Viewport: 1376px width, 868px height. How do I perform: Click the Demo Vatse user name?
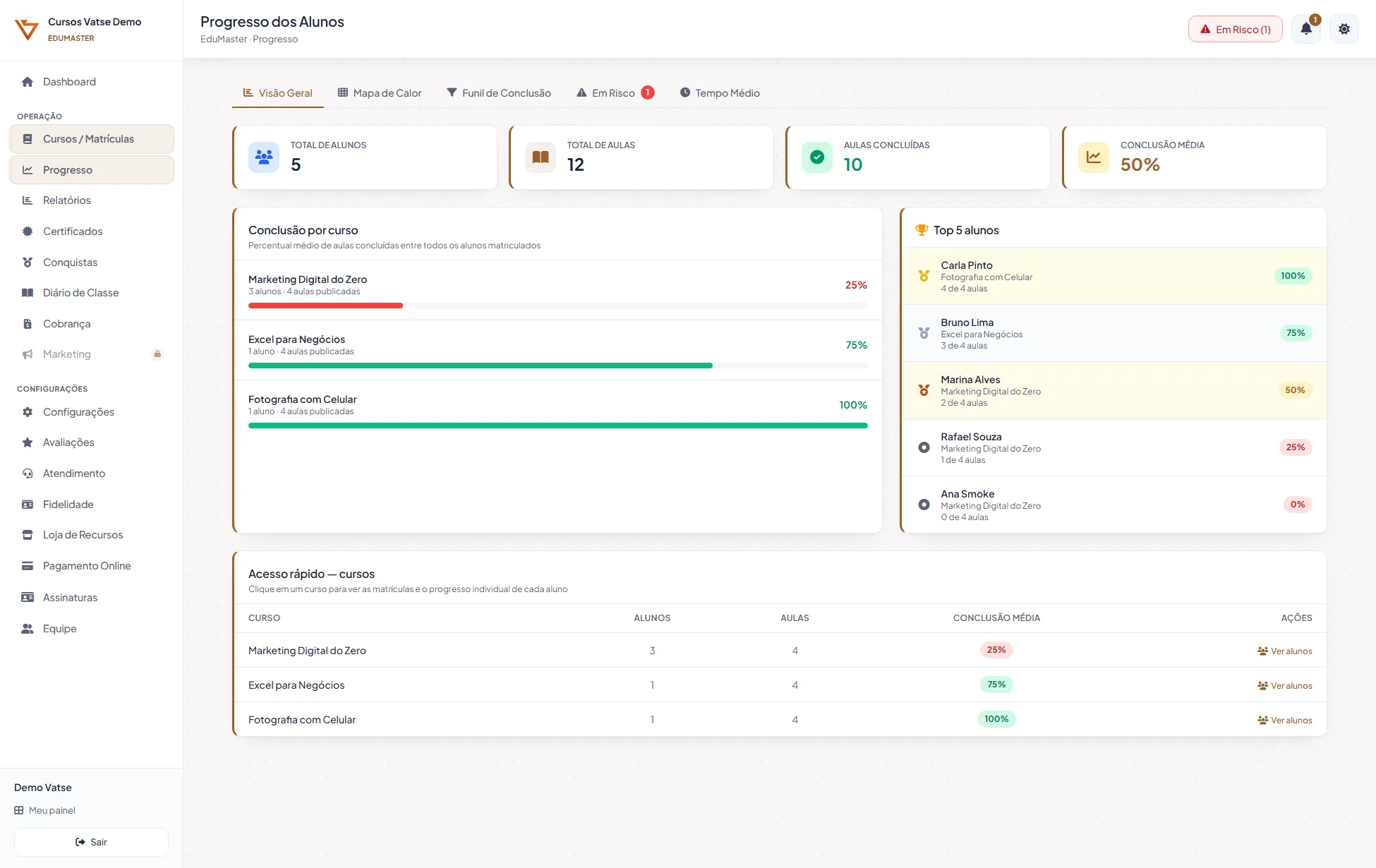pyautogui.click(x=43, y=788)
